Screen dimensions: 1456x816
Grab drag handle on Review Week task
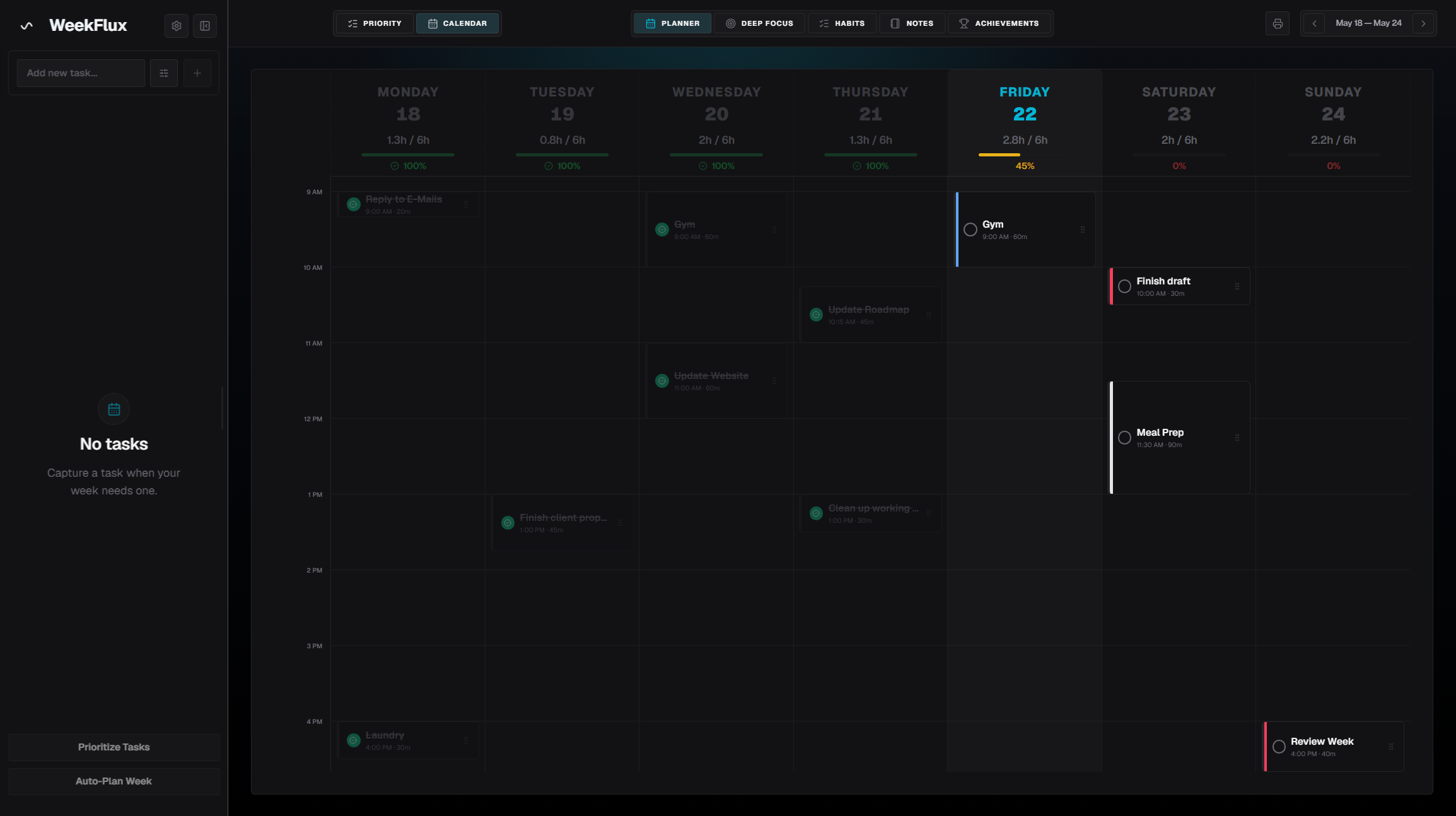coord(1391,747)
